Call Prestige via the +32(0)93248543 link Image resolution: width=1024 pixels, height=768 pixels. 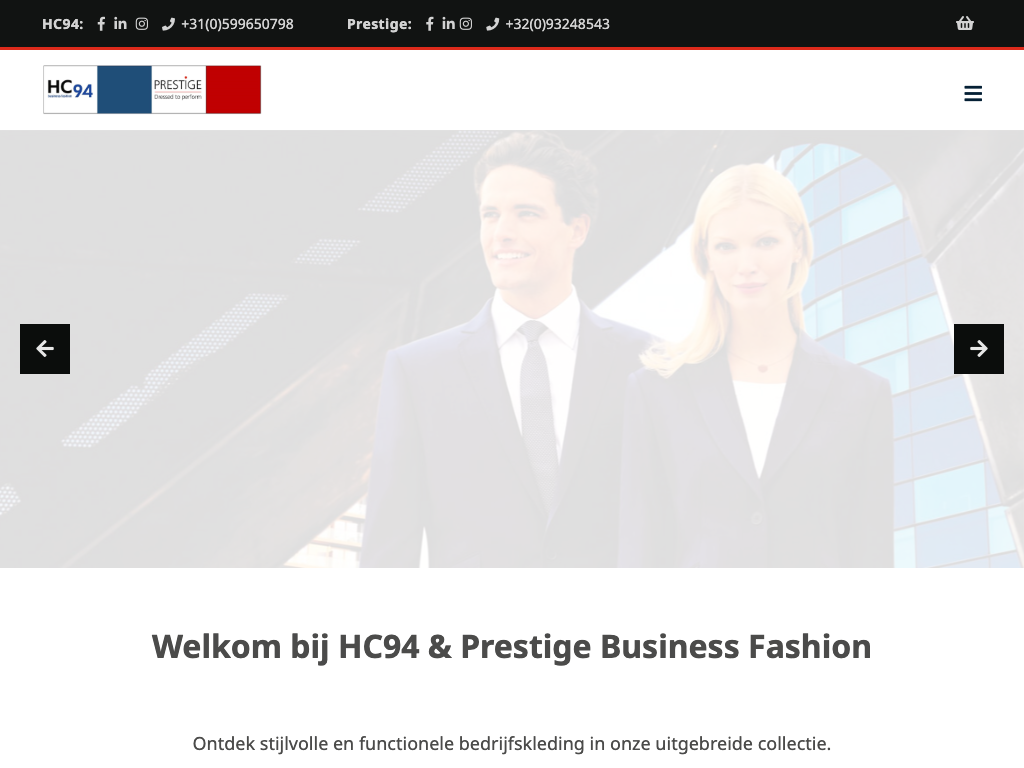click(557, 24)
